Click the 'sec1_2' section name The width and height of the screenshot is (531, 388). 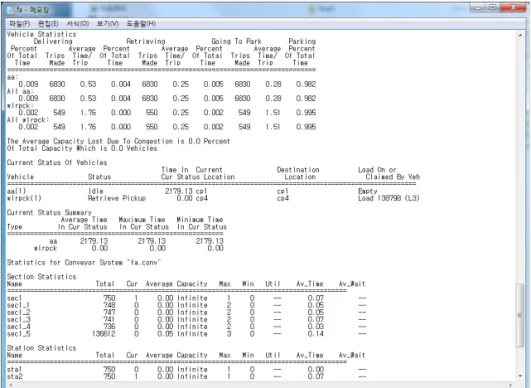(x=19, y=312)
